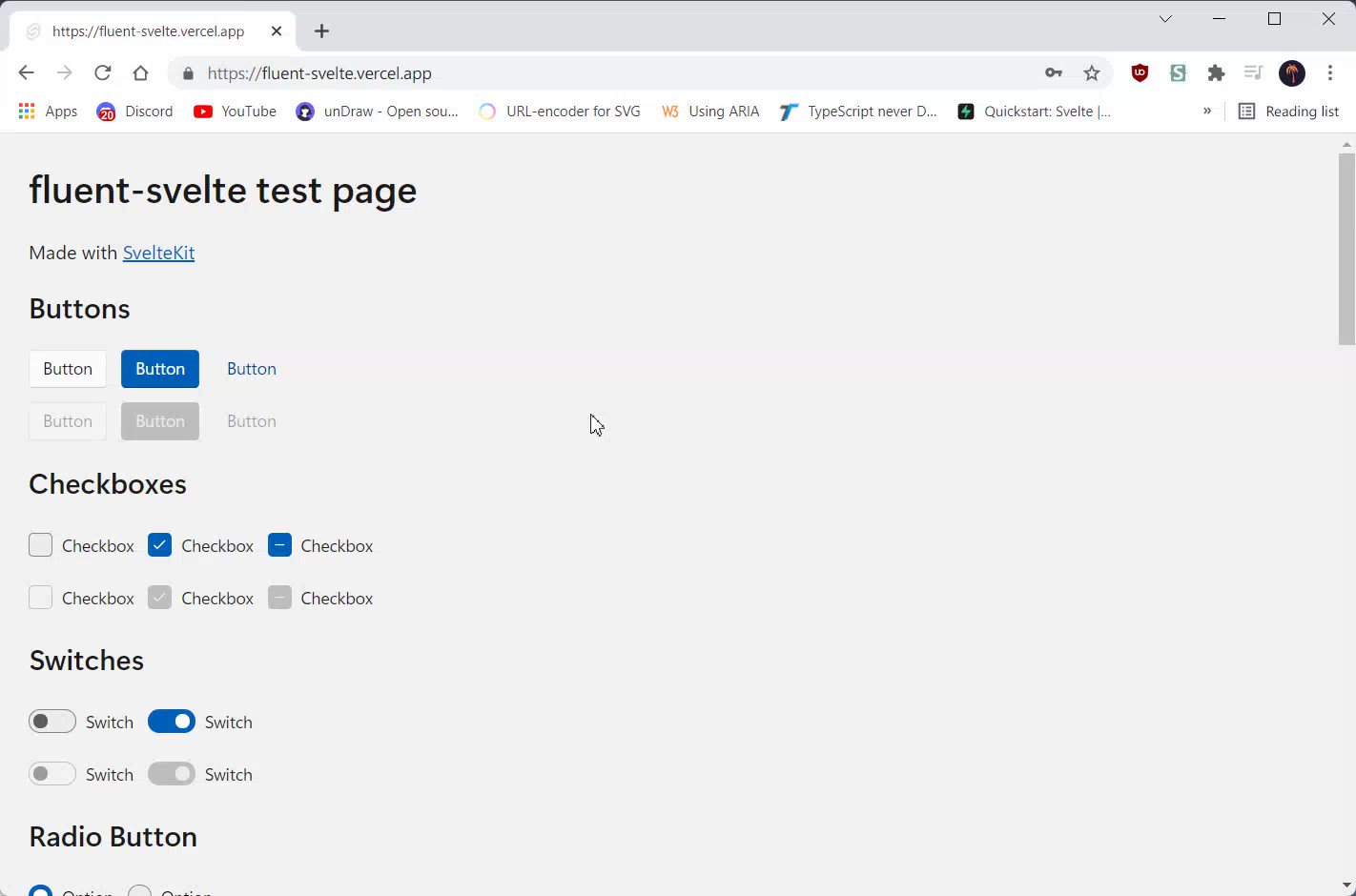Open the unDraw bookmark
The height and width of the screenshot is (896, 1356).
click(x=377, y=112)
